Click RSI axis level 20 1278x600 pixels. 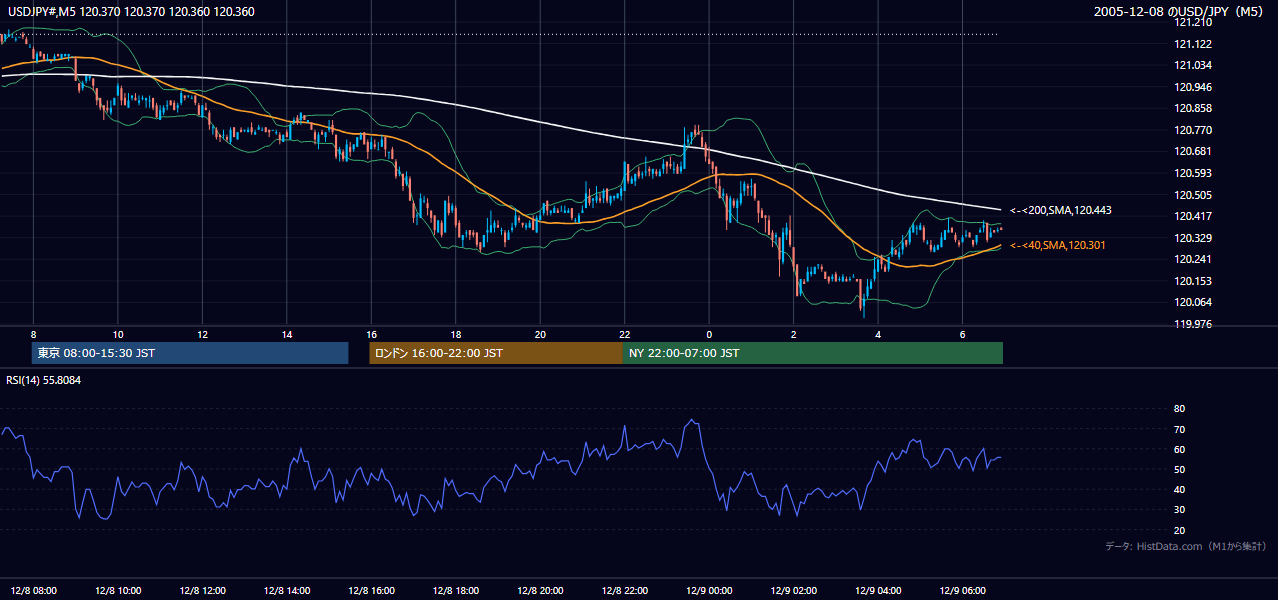pos(1179,530)
